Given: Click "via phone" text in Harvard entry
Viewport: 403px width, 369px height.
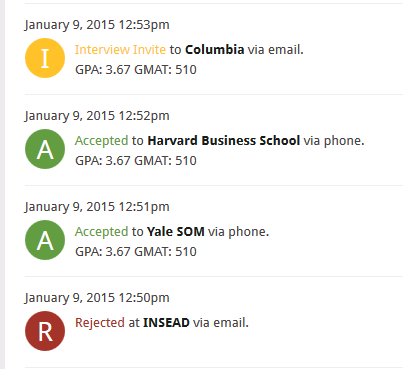Looking at the screenshot, I should pos(334,141).
